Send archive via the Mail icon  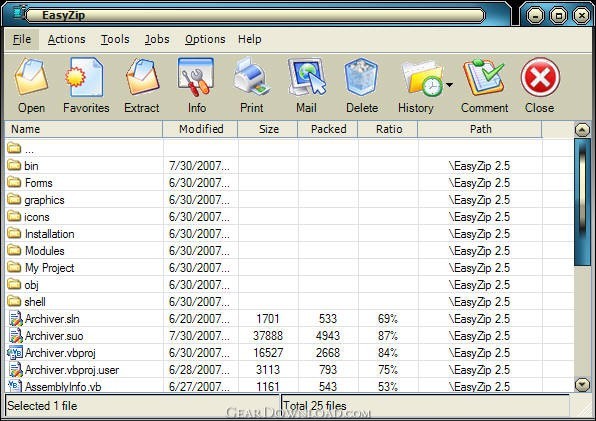pyautogui.click(x=307, y=77)
